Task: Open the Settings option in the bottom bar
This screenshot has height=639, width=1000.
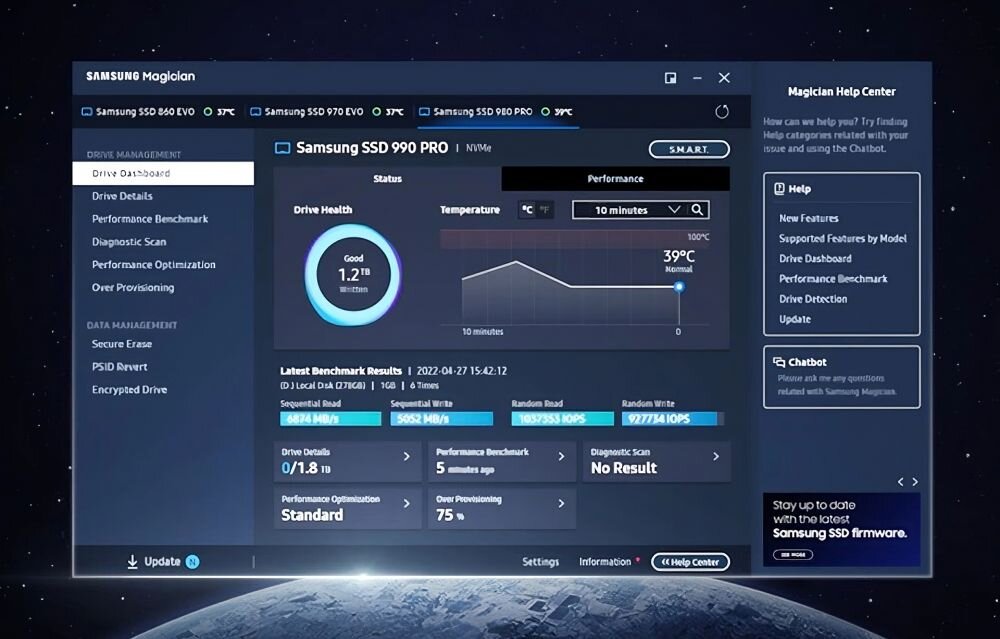Action: click(x=540, y=561)
